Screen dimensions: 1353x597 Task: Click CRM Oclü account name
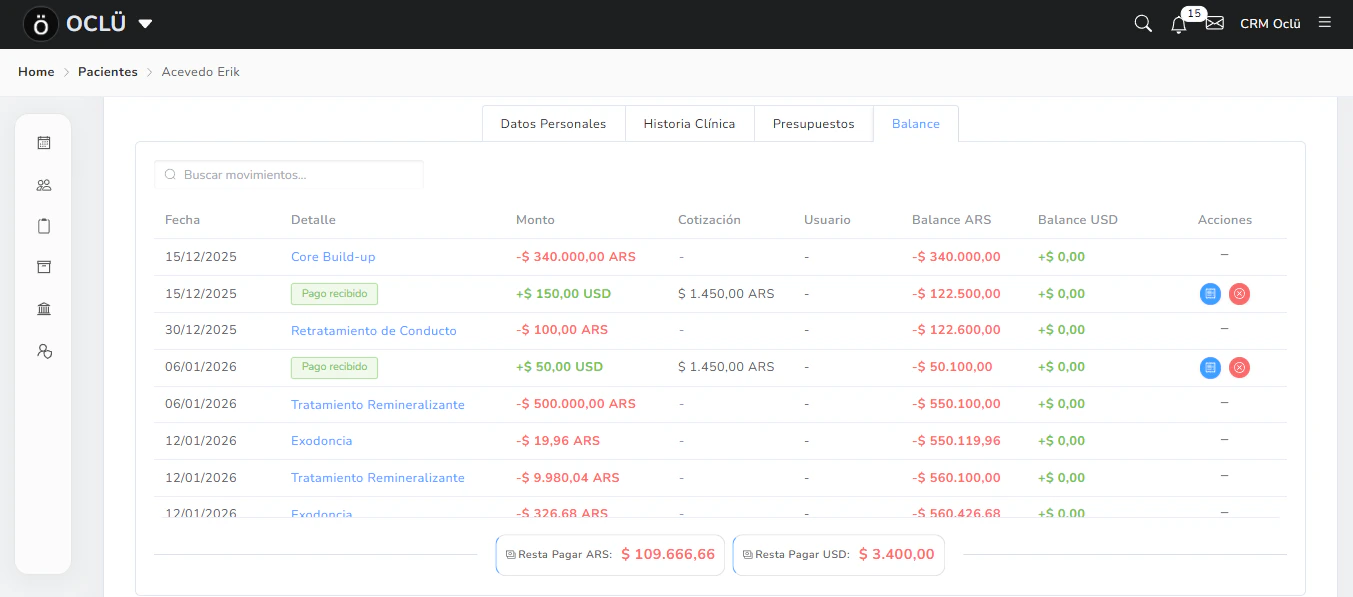tap(1270, 24)
